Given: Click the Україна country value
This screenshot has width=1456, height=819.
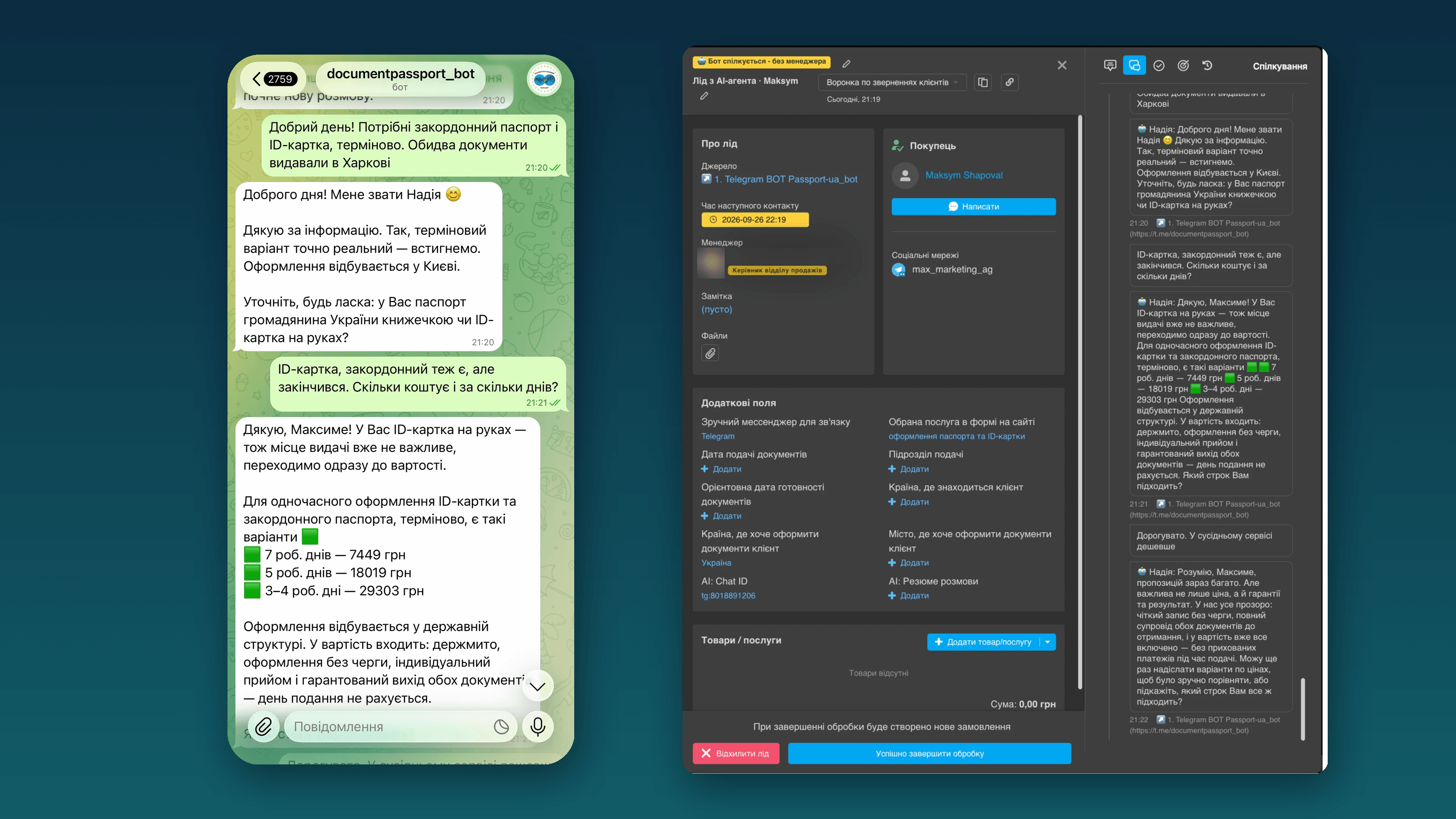Looking at the screenshot, I should coord(716,563).
